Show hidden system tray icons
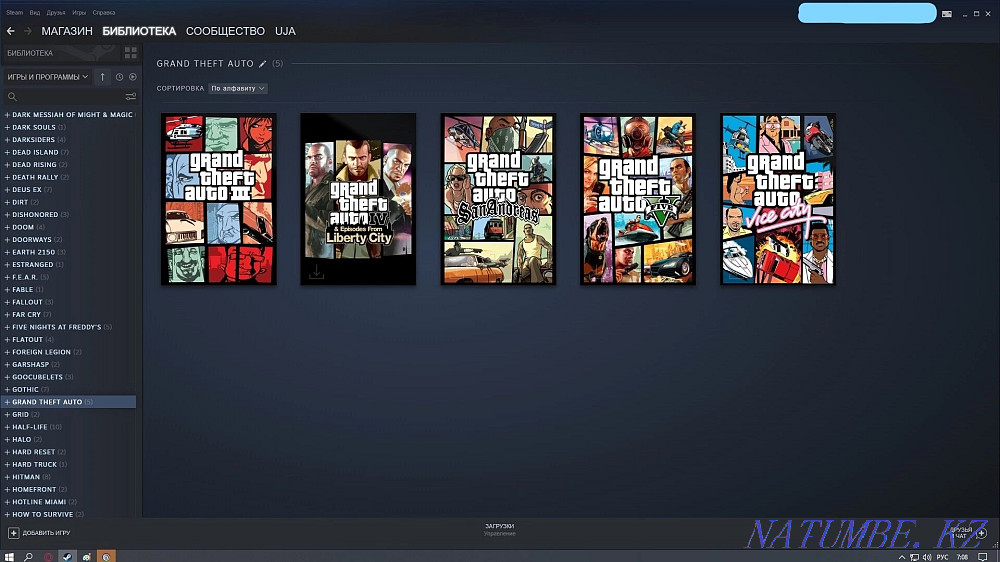This screenshot has width=1000, height=562. pos(901,557)
